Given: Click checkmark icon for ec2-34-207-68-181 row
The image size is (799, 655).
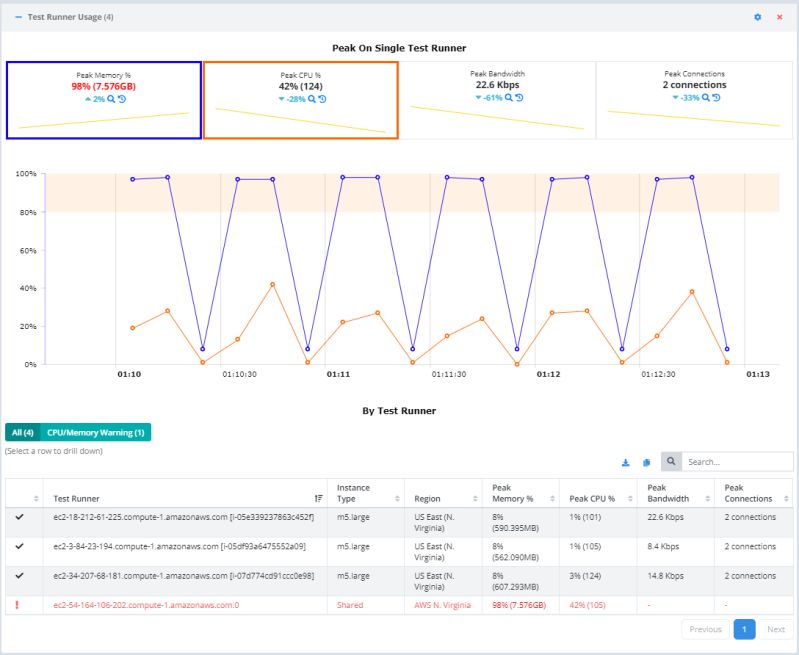Looking at the screenshot, I should click(19, 575).
